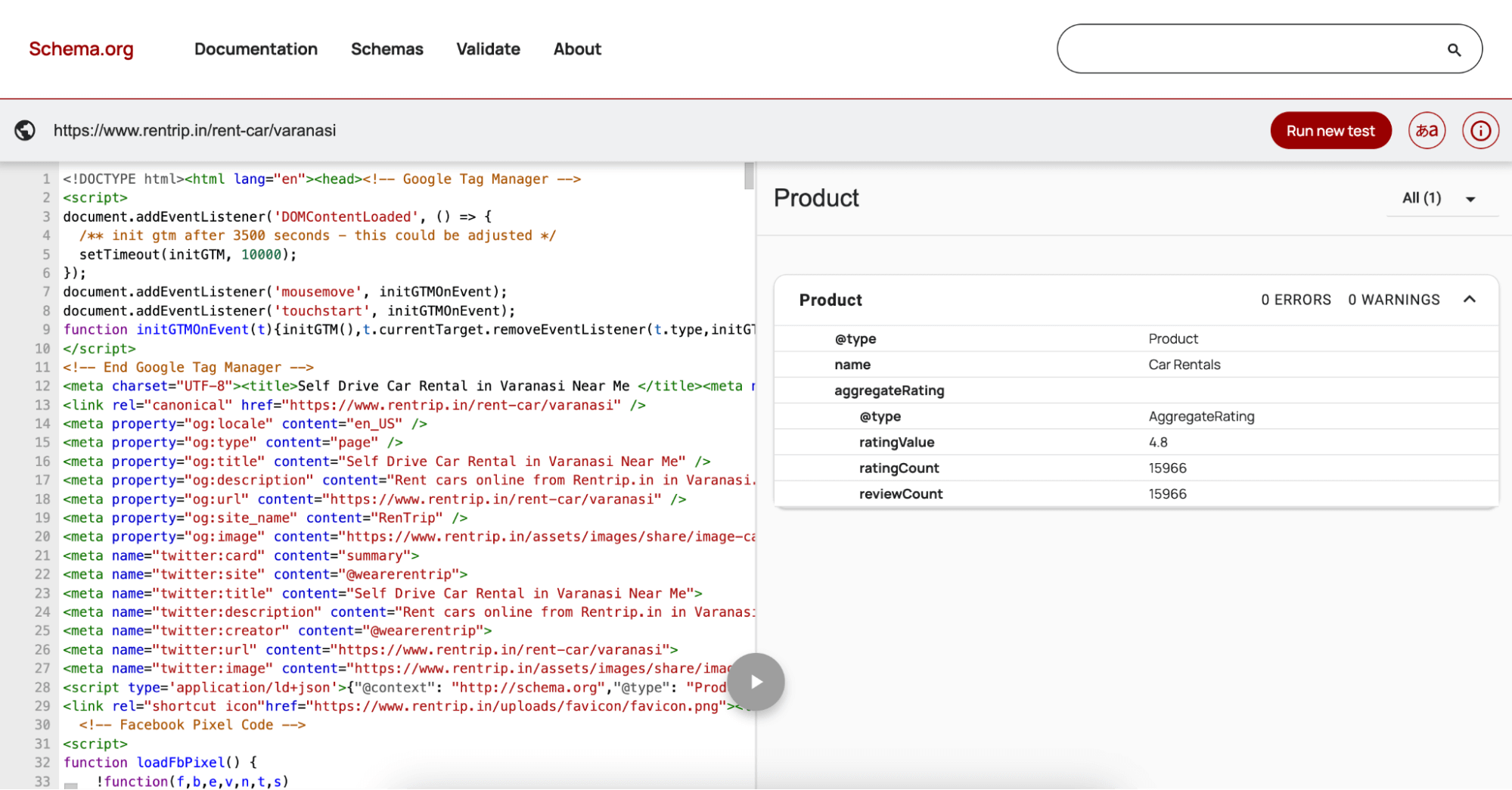The width and height of the screenshot is (1512, 790).
Task: Click the reviewCount row label
Action: point(900,493)
